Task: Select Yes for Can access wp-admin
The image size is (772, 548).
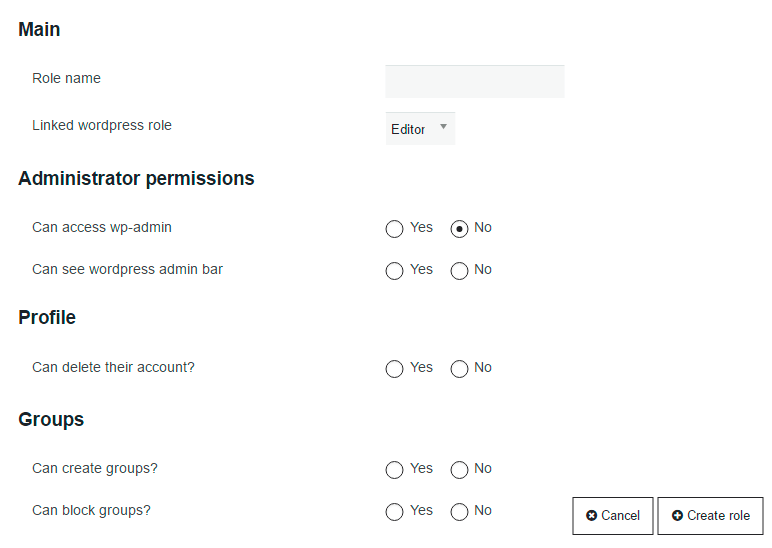Action: click(394, 229)
